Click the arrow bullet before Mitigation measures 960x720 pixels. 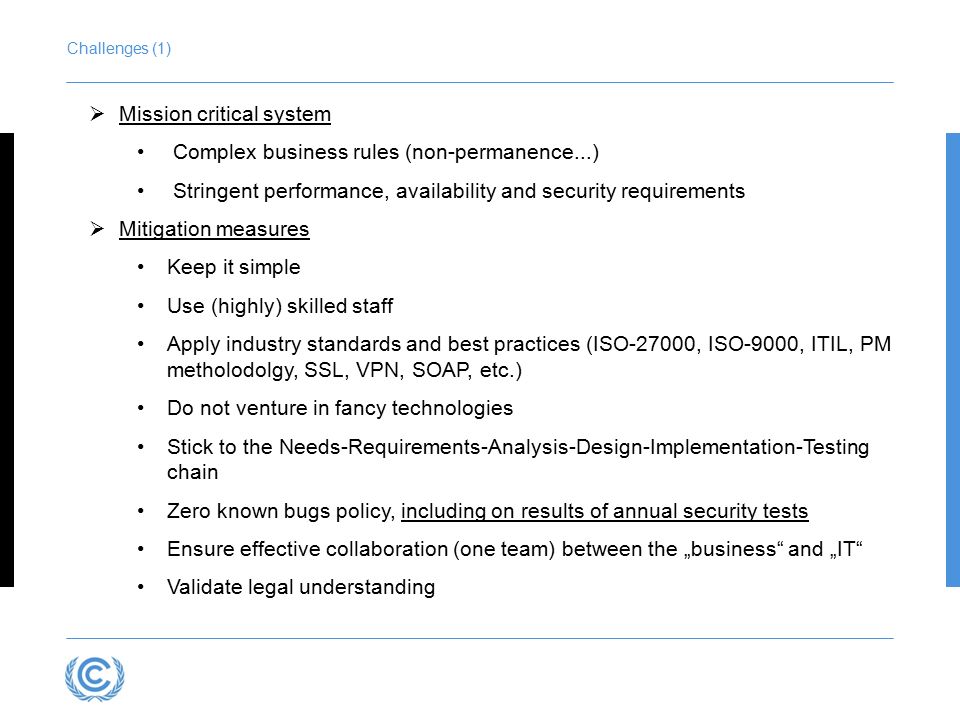(97, 228)
